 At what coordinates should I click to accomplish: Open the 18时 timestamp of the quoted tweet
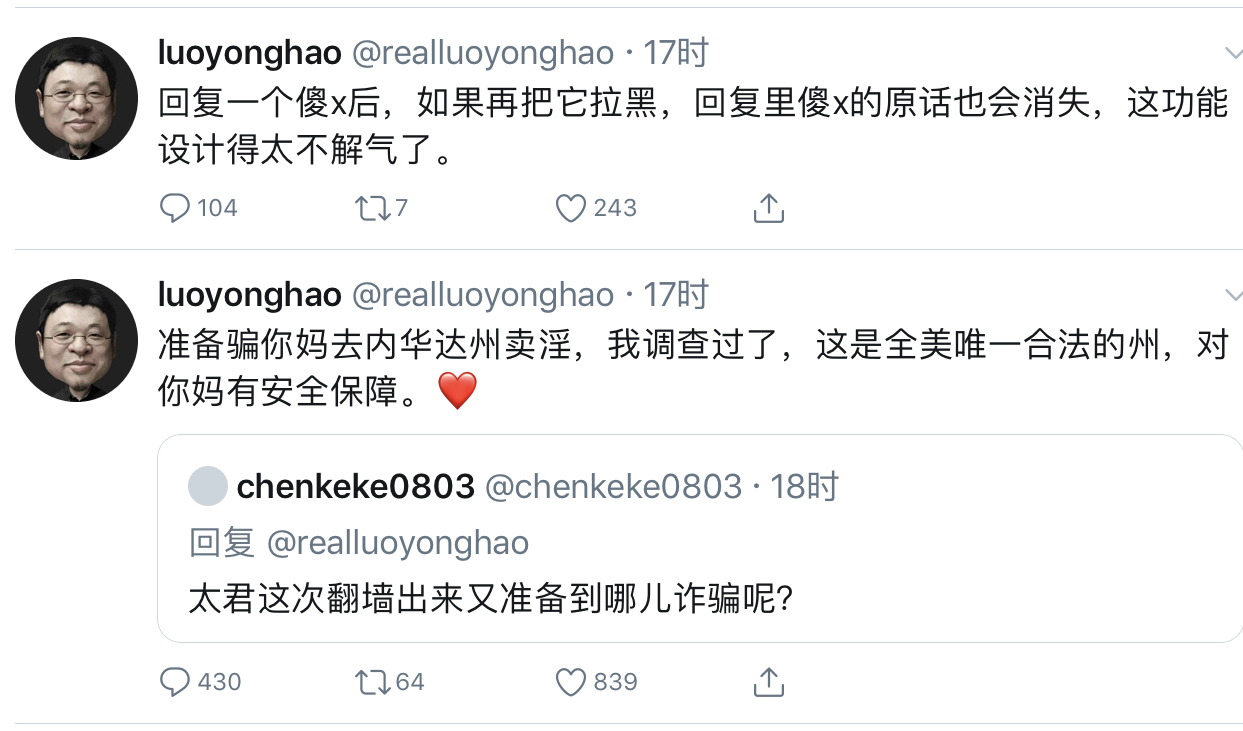coord(804,487)
